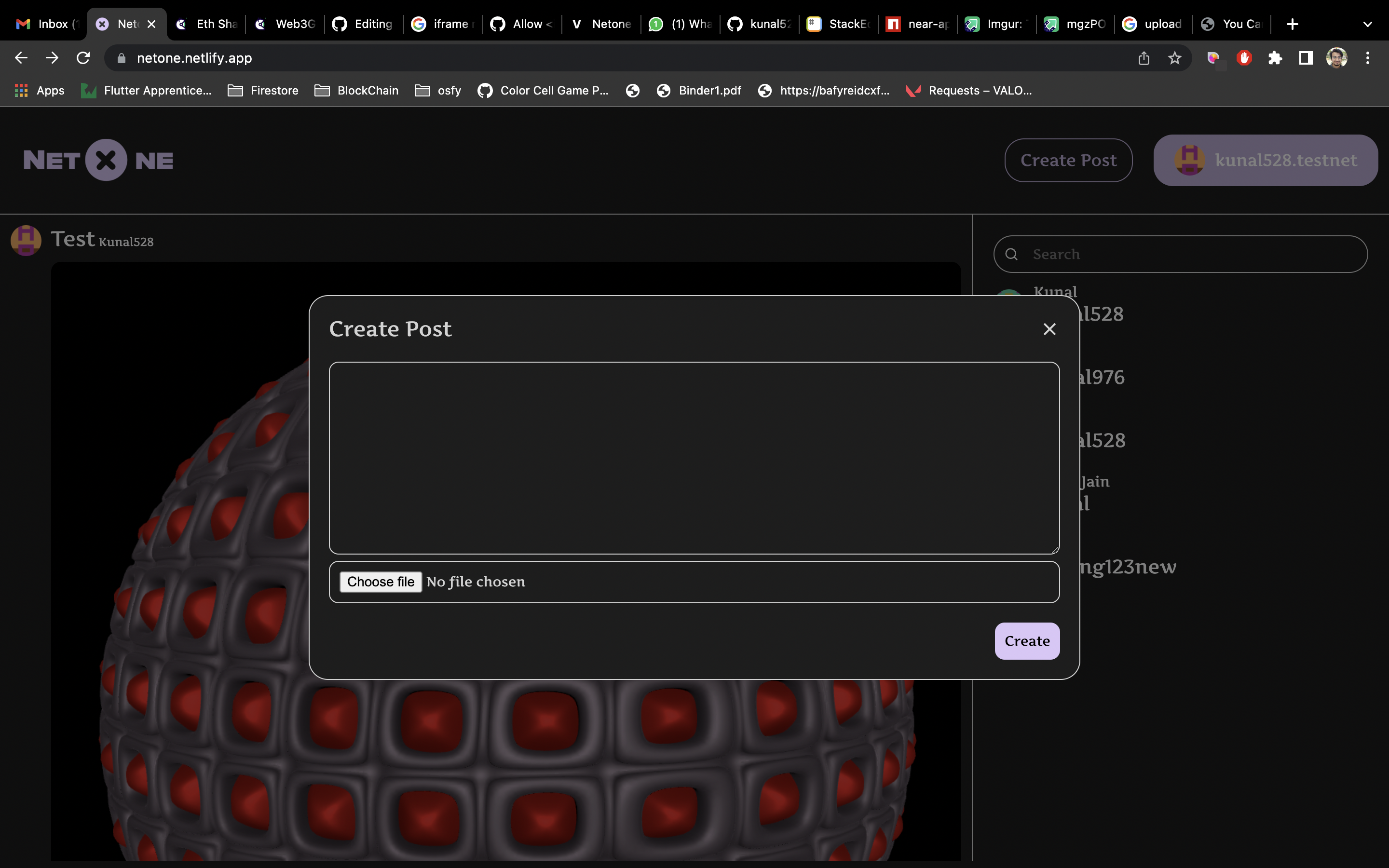Switch to the Editing GitHub tab
1389x868 pixels.
(x=365, y=24)
